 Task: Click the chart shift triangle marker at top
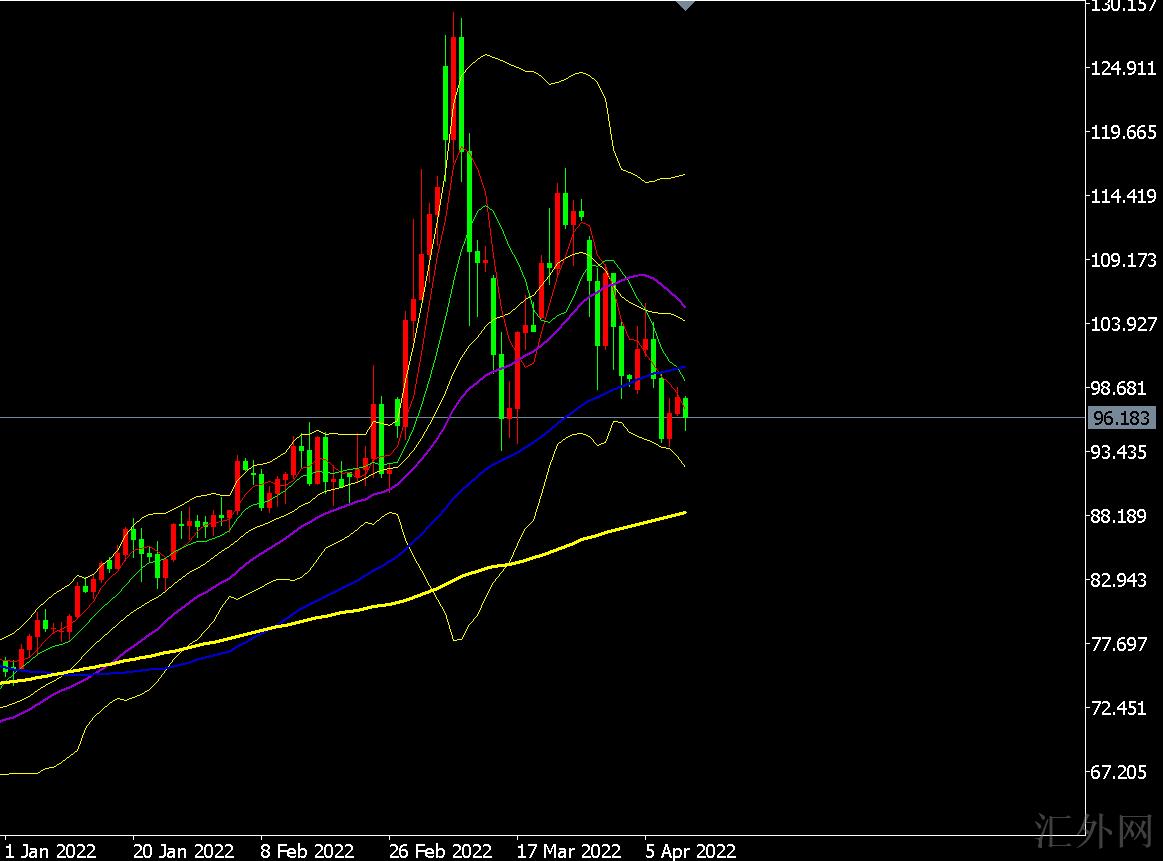685,5
